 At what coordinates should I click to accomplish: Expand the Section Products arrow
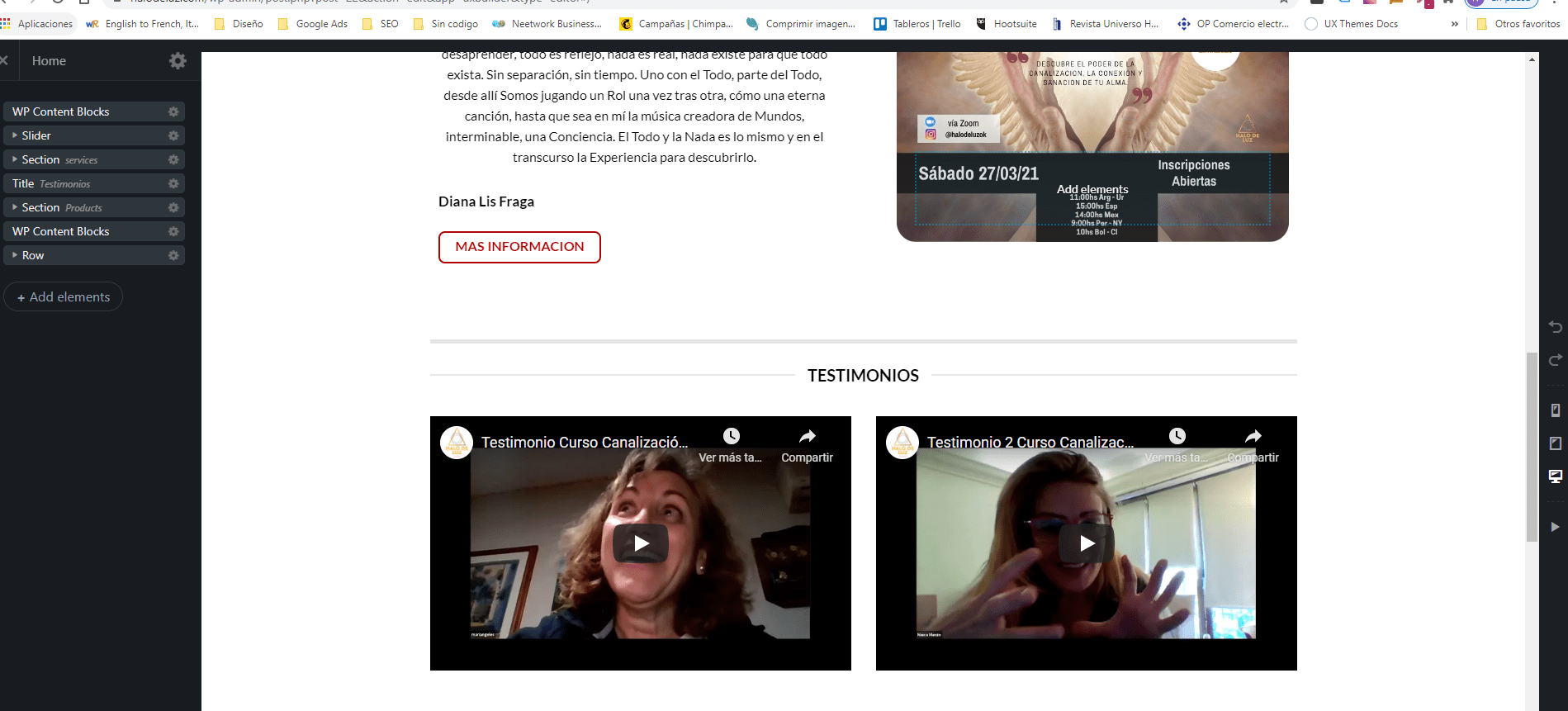[15, 207]
